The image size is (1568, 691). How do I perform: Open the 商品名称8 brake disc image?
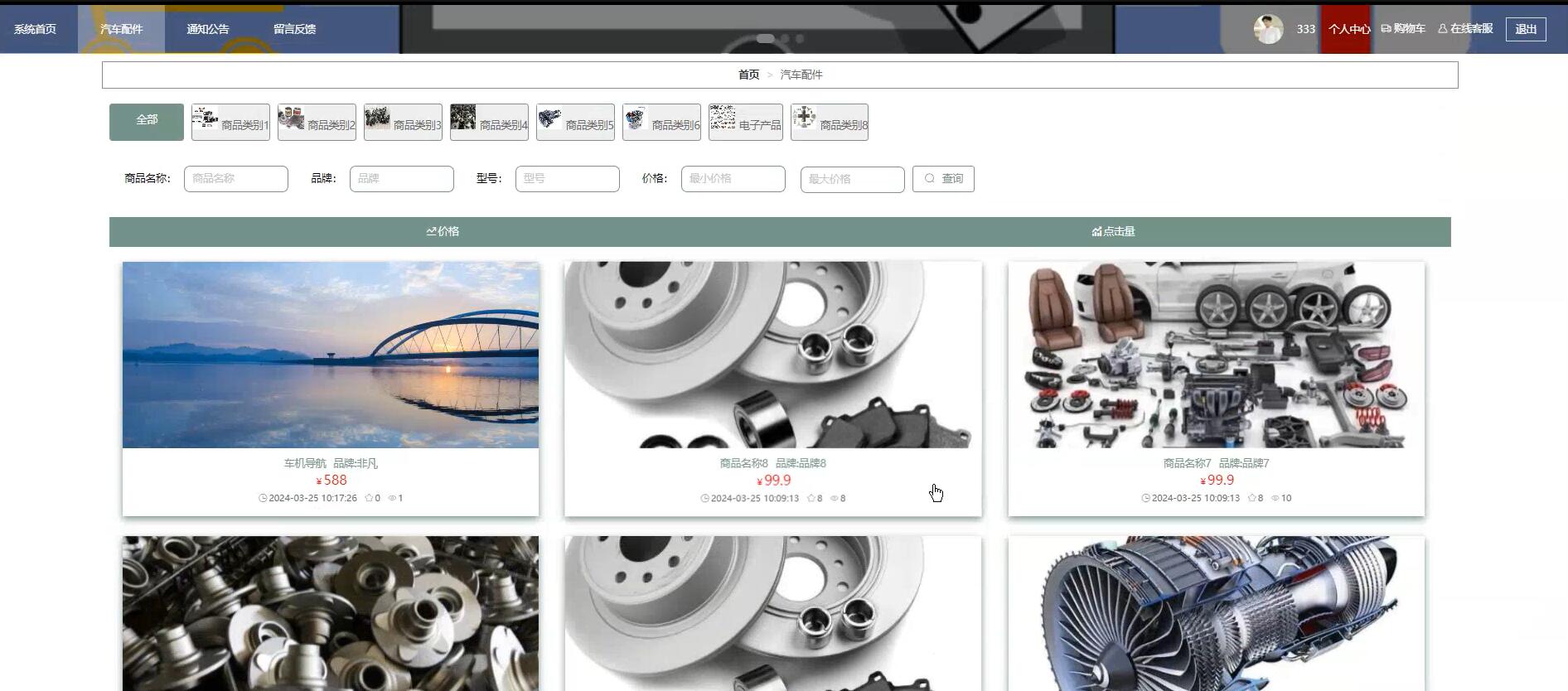pos(773,355)
